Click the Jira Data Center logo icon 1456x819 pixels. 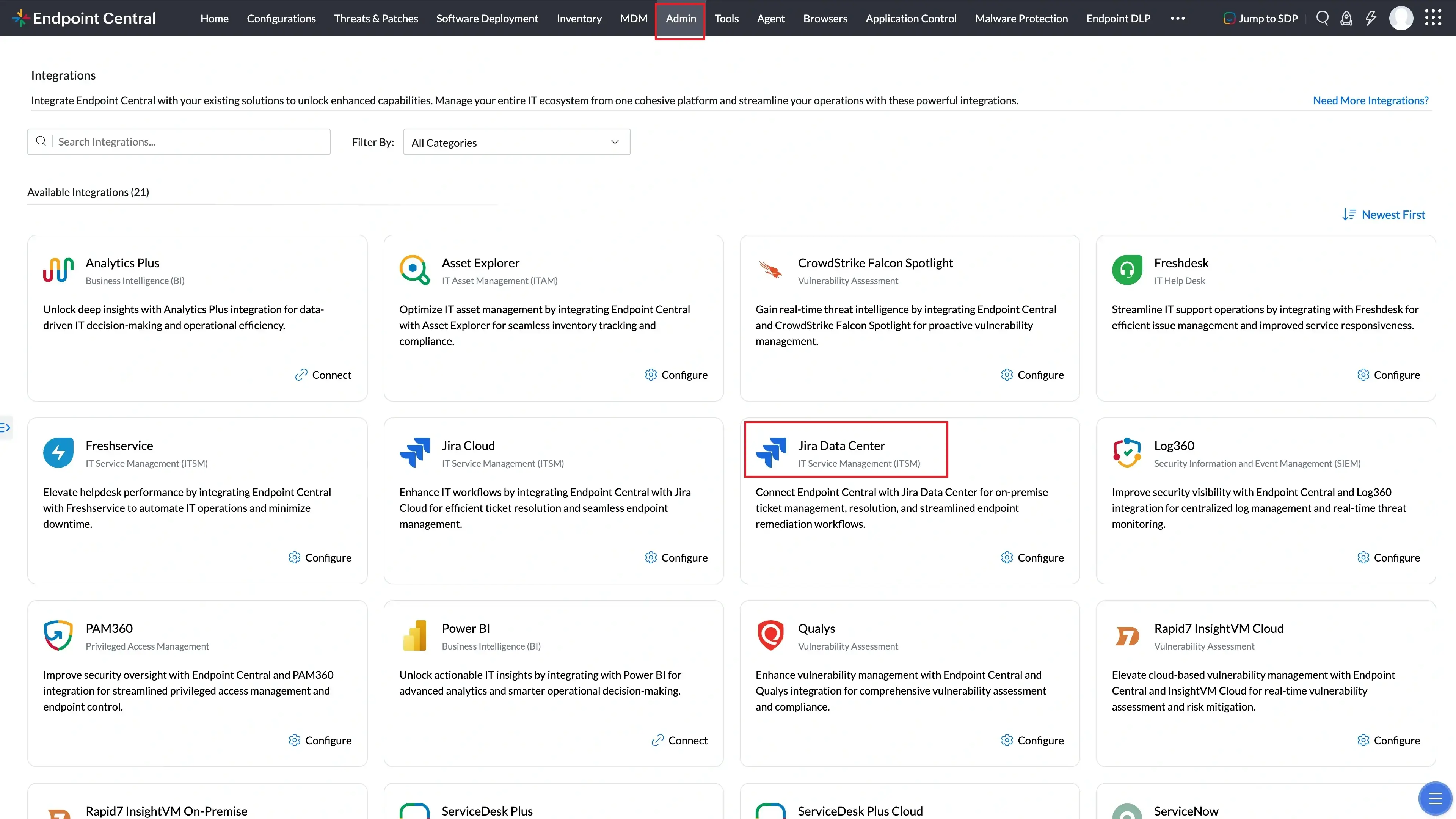[770, 452]
